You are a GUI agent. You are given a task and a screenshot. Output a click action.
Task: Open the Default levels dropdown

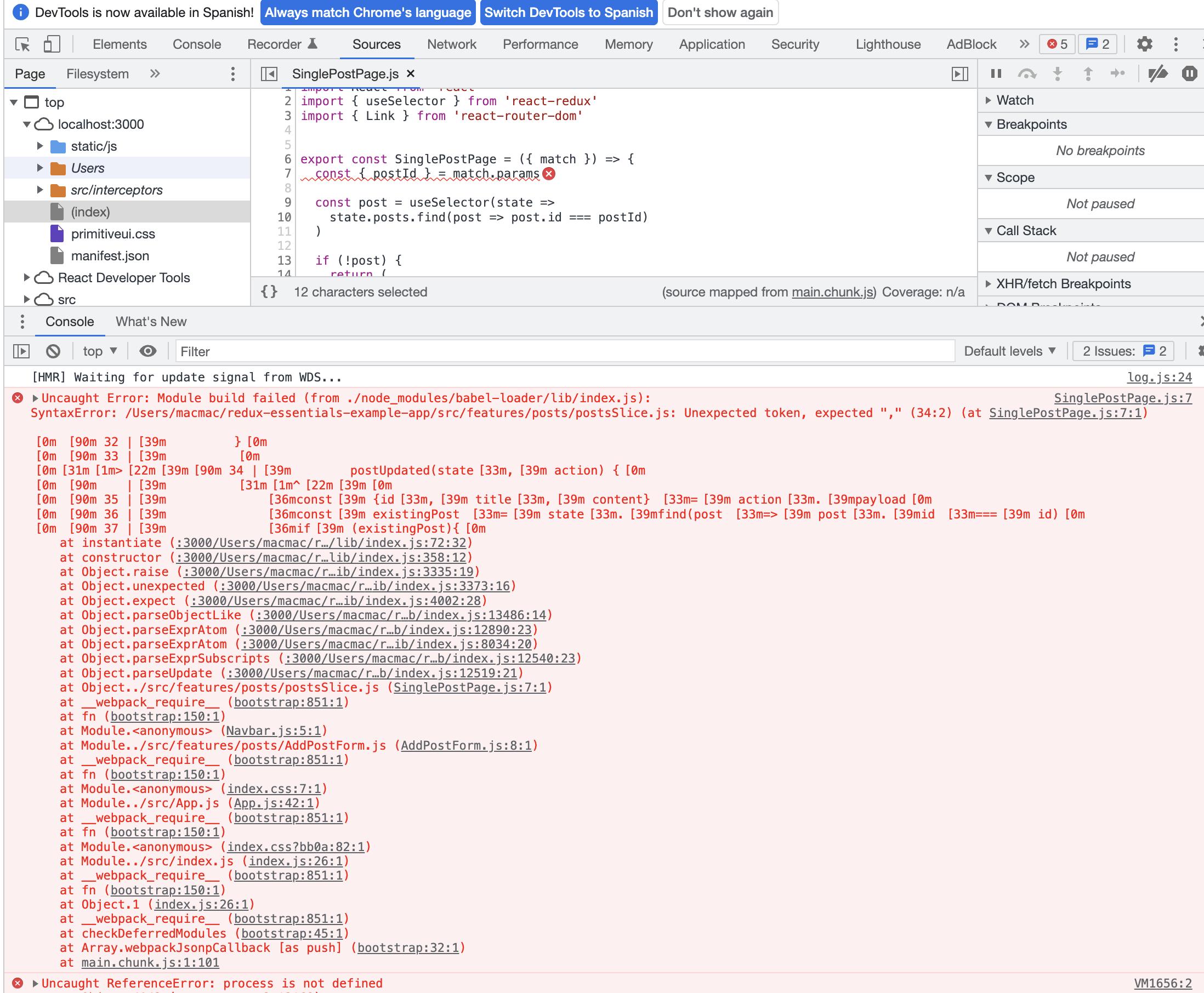coord(1009,351)
